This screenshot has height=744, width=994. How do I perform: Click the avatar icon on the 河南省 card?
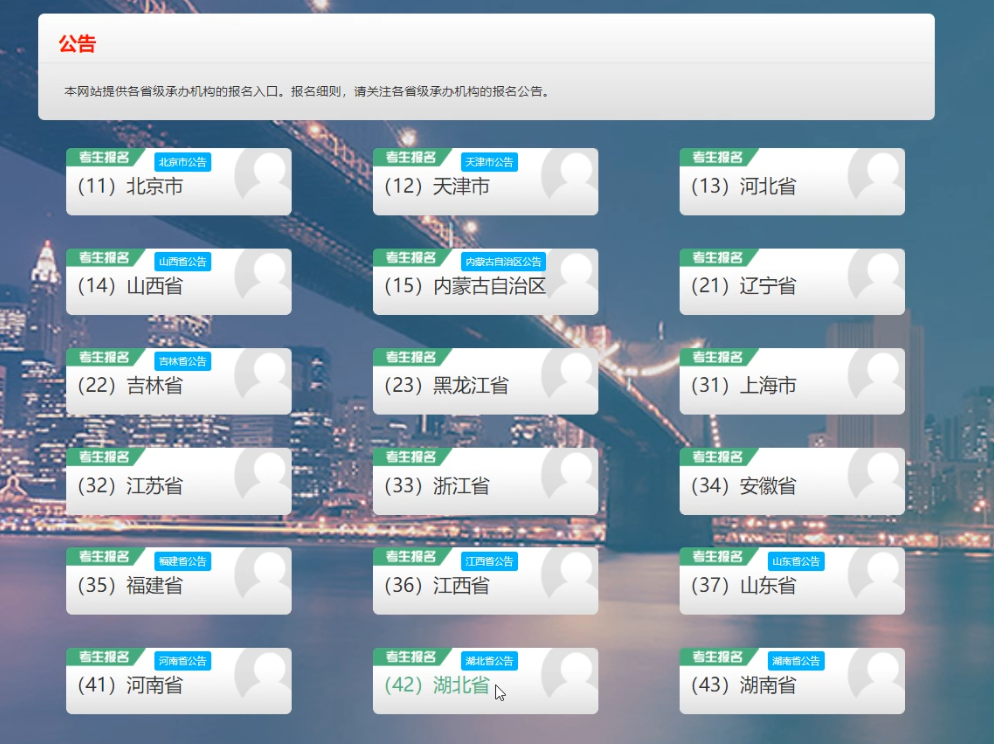point(262,674)
